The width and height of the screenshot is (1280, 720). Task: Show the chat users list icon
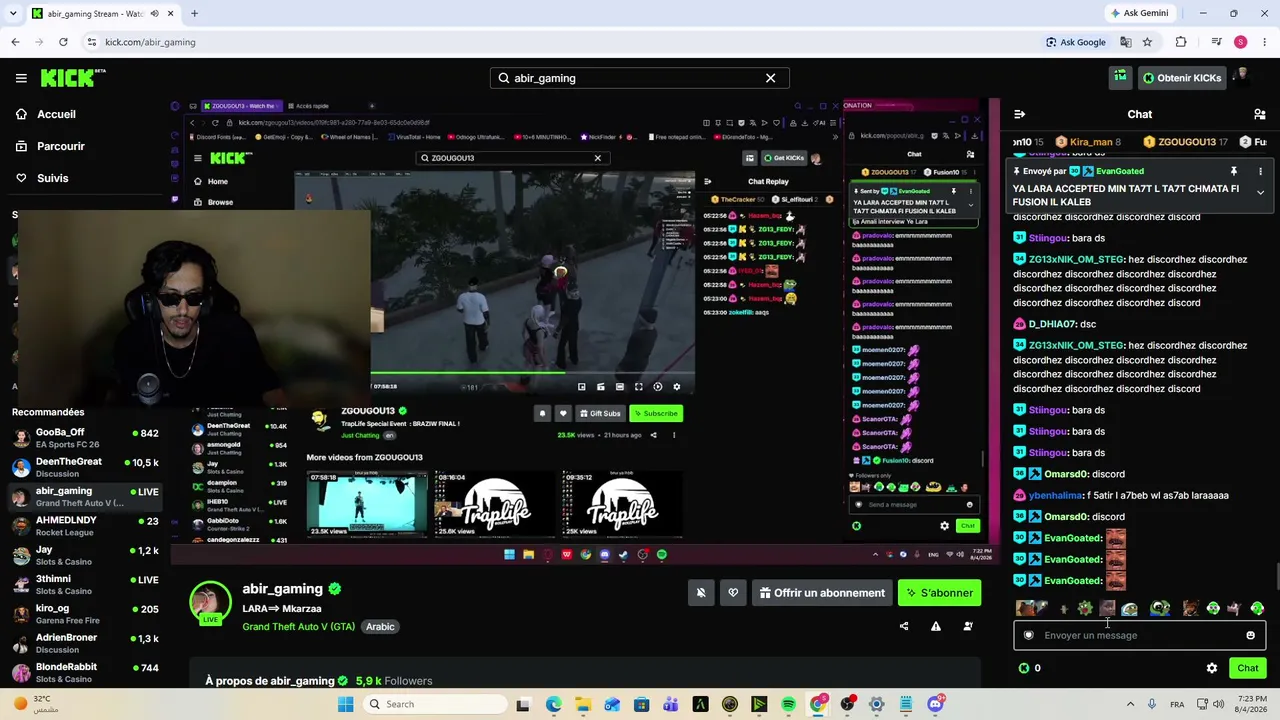click(x=1259, y=114)
